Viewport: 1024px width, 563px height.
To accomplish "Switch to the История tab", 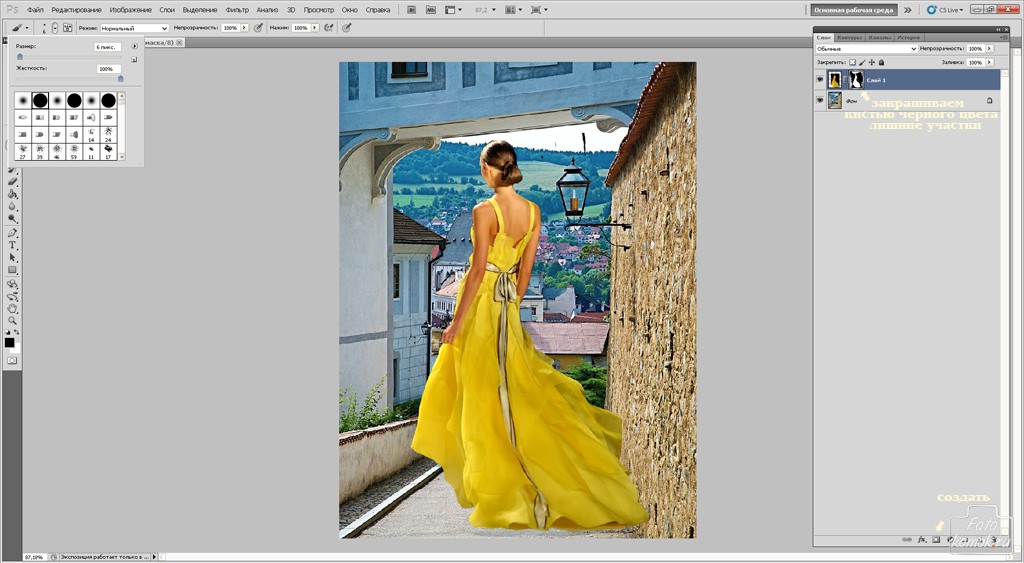I will 909,37.
